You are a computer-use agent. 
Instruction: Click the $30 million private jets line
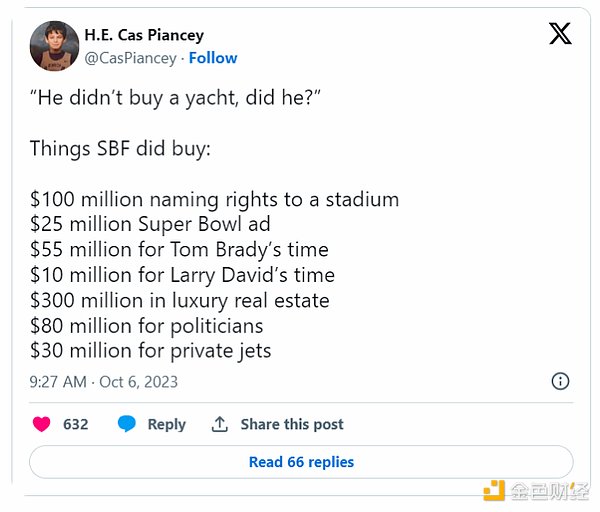click(x=150, y=350)
